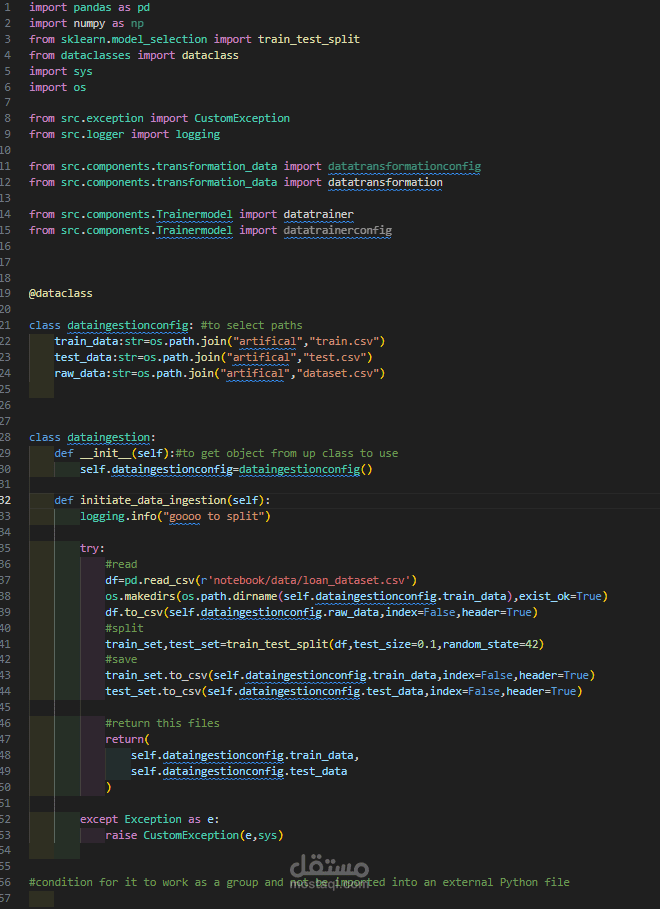Click the 'initiate_data_ingestion' method name
This screenshot has height=909, width=660.
153,500
